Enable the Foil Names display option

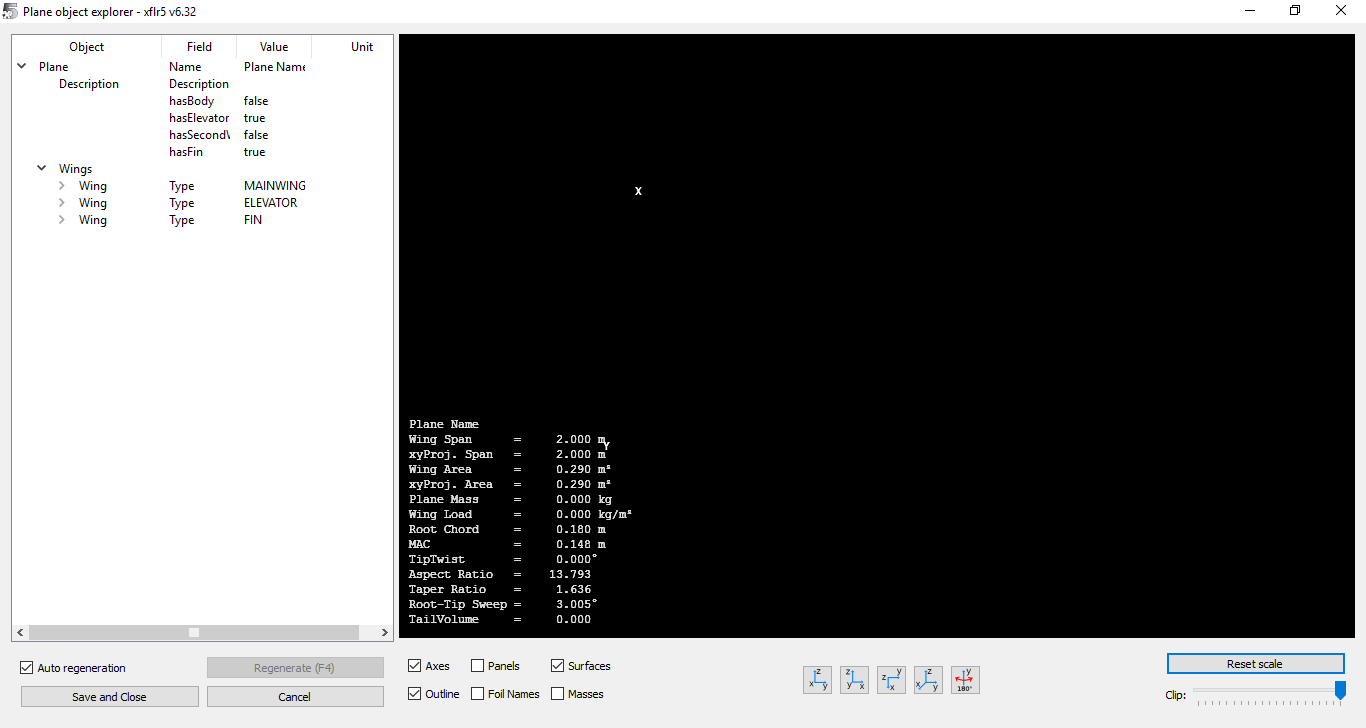pyautogui.click(x=478, y=694)
